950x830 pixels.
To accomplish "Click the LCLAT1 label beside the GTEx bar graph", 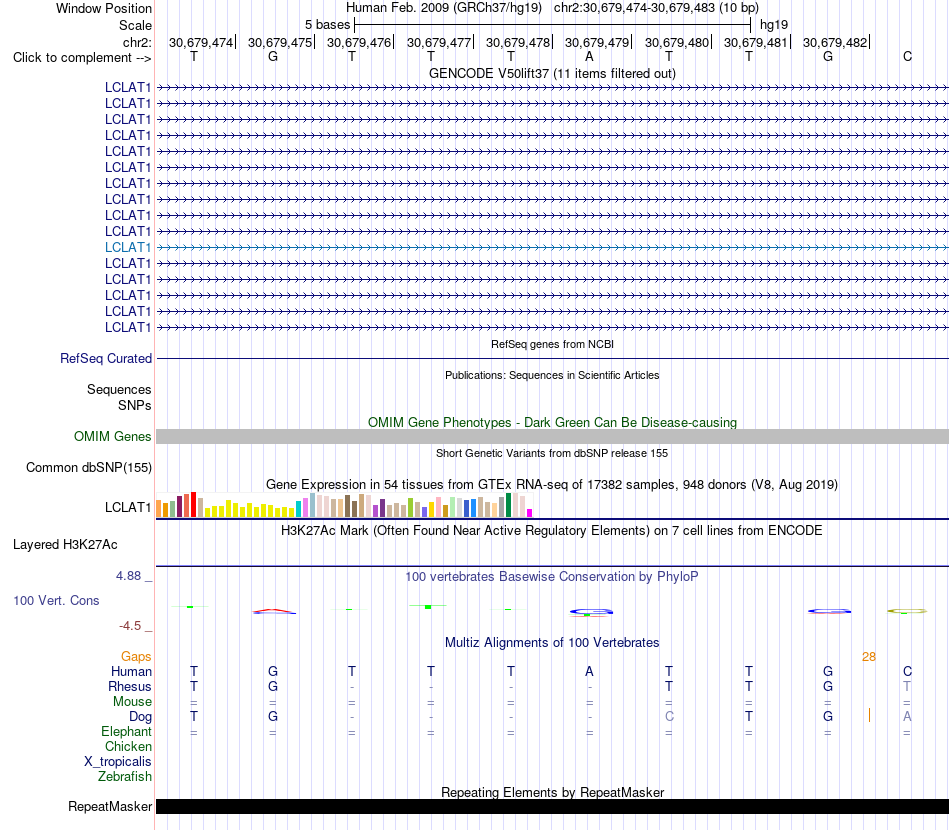I will click(127, 507).
